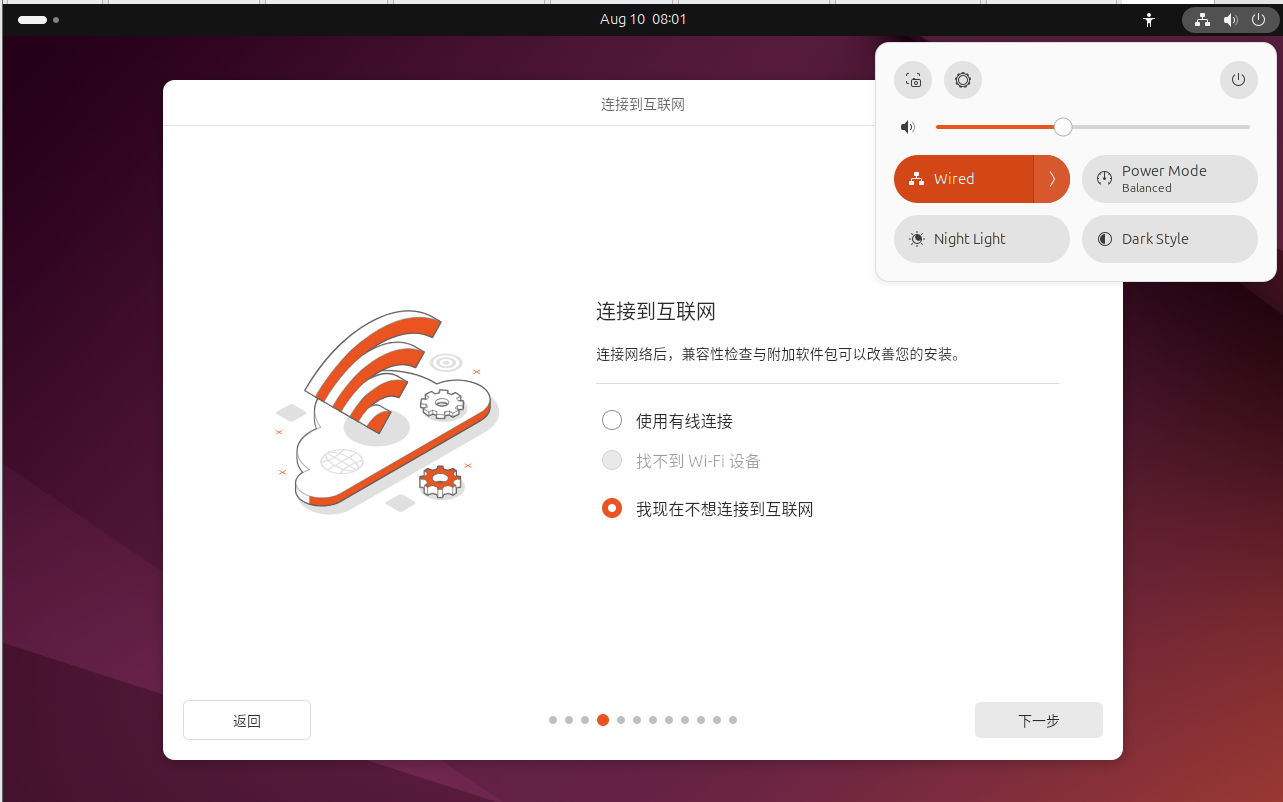This screenshot has height=802, width=1283.
Task: Click the volume icon in the top bar
Action: pyautogui.click(x=1230, y=19)
